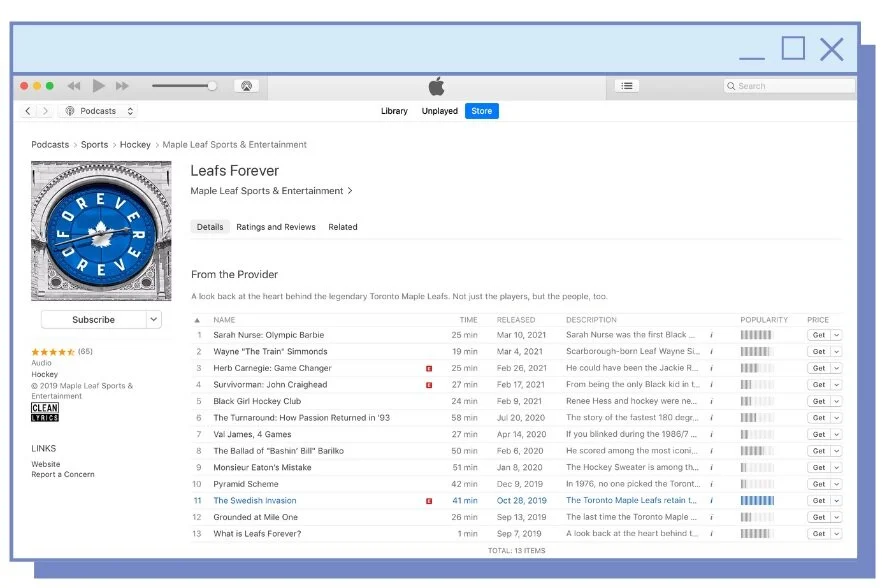Expand Get dropdown for Sarah Nurse episode

836,335
